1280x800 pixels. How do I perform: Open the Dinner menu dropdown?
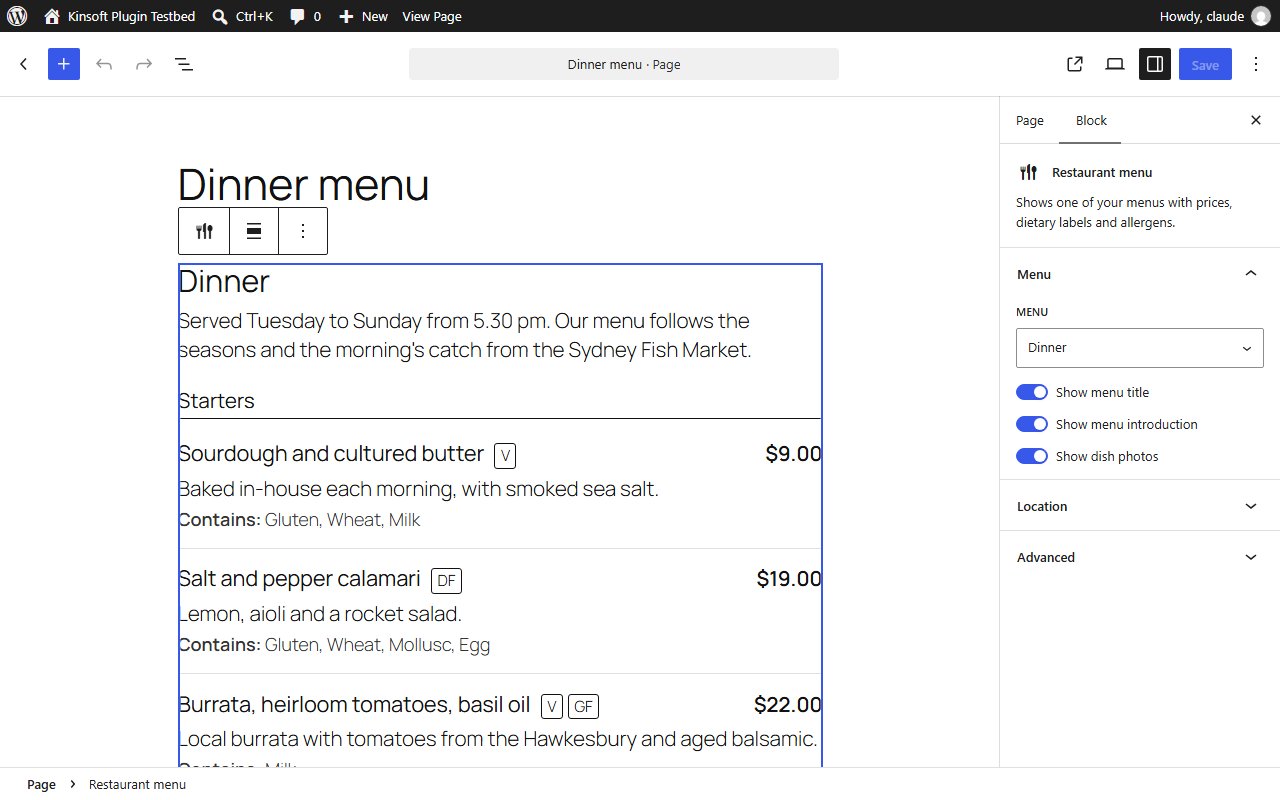point(1140,348)
